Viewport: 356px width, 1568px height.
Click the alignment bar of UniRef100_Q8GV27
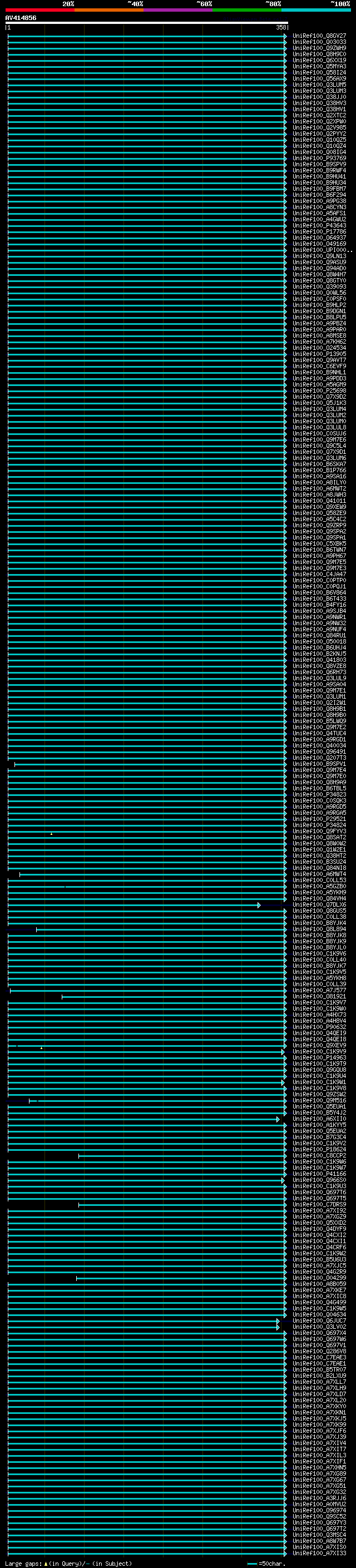coord(147,36)
